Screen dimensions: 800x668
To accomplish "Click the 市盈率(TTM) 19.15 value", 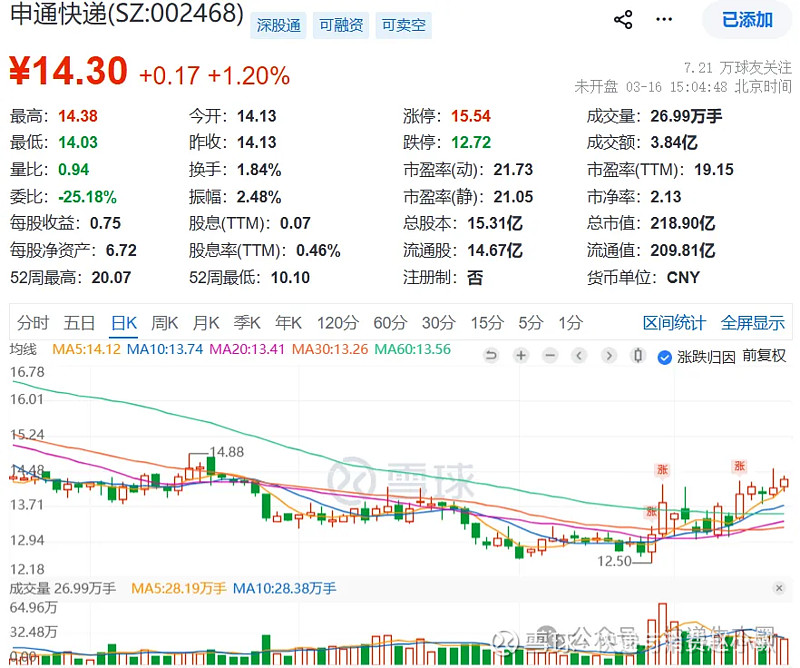I will (x=714, y=169).
